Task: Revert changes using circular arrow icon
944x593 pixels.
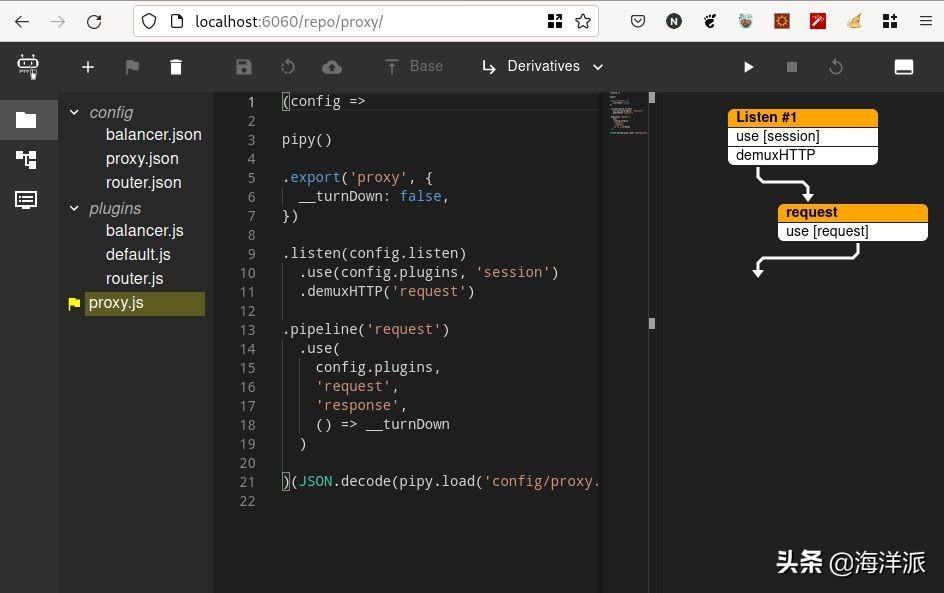Action: point(288,67)
